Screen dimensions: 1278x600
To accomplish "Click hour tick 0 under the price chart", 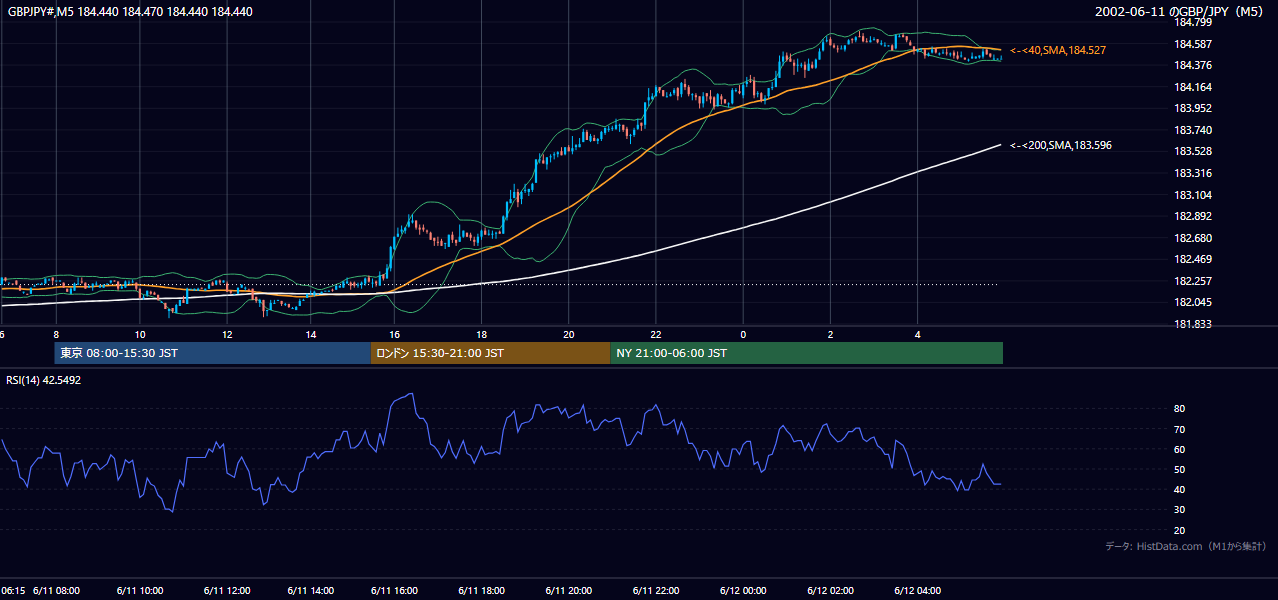I will pos(743,334).
